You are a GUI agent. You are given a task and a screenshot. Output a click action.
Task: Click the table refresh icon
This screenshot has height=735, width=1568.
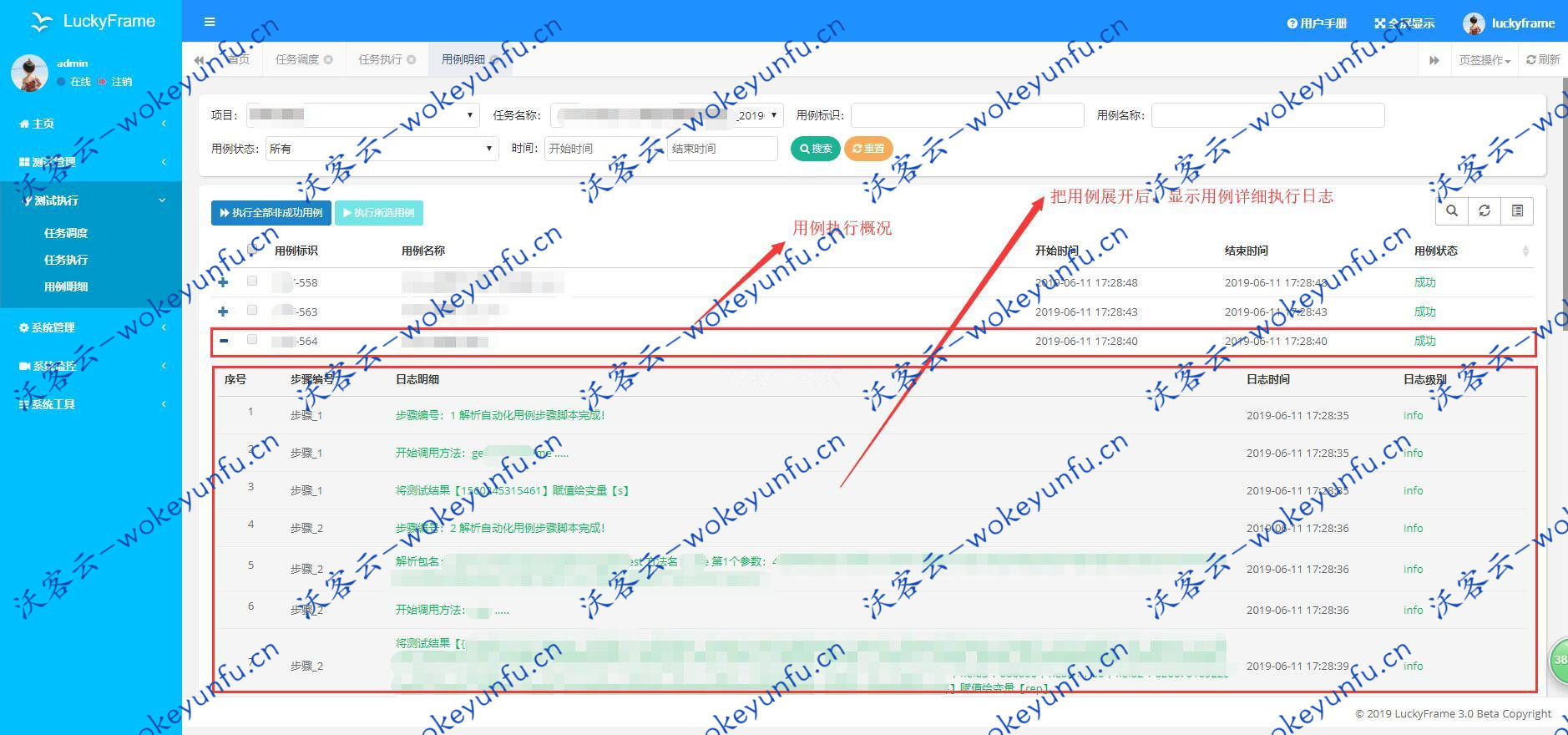pos(1485,211)
